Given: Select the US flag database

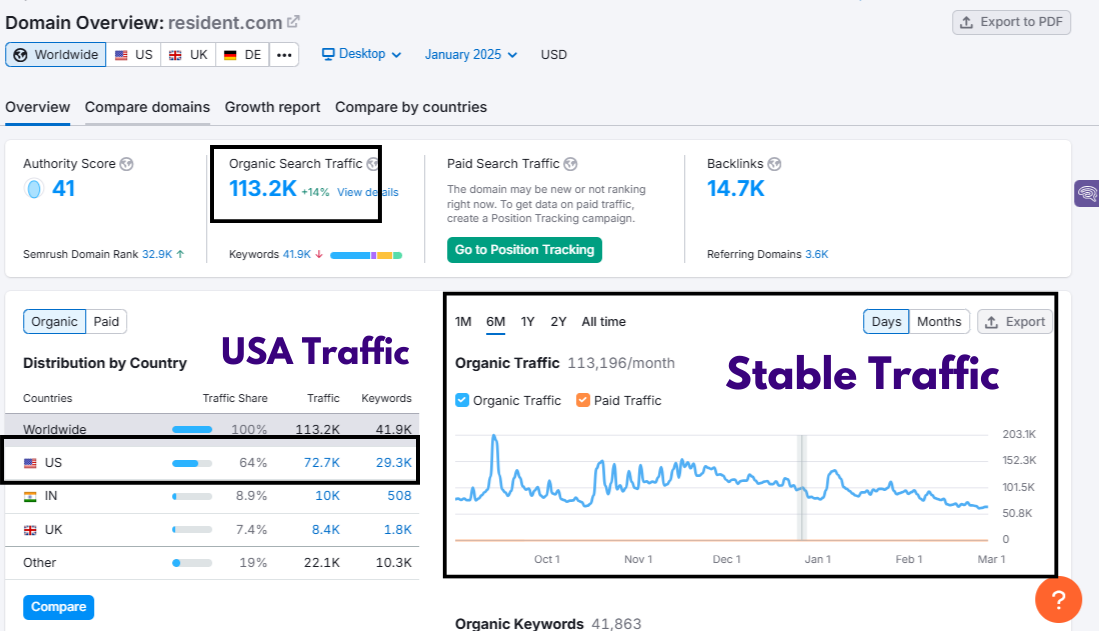Looking at the screenshot, I should [133, 55].
